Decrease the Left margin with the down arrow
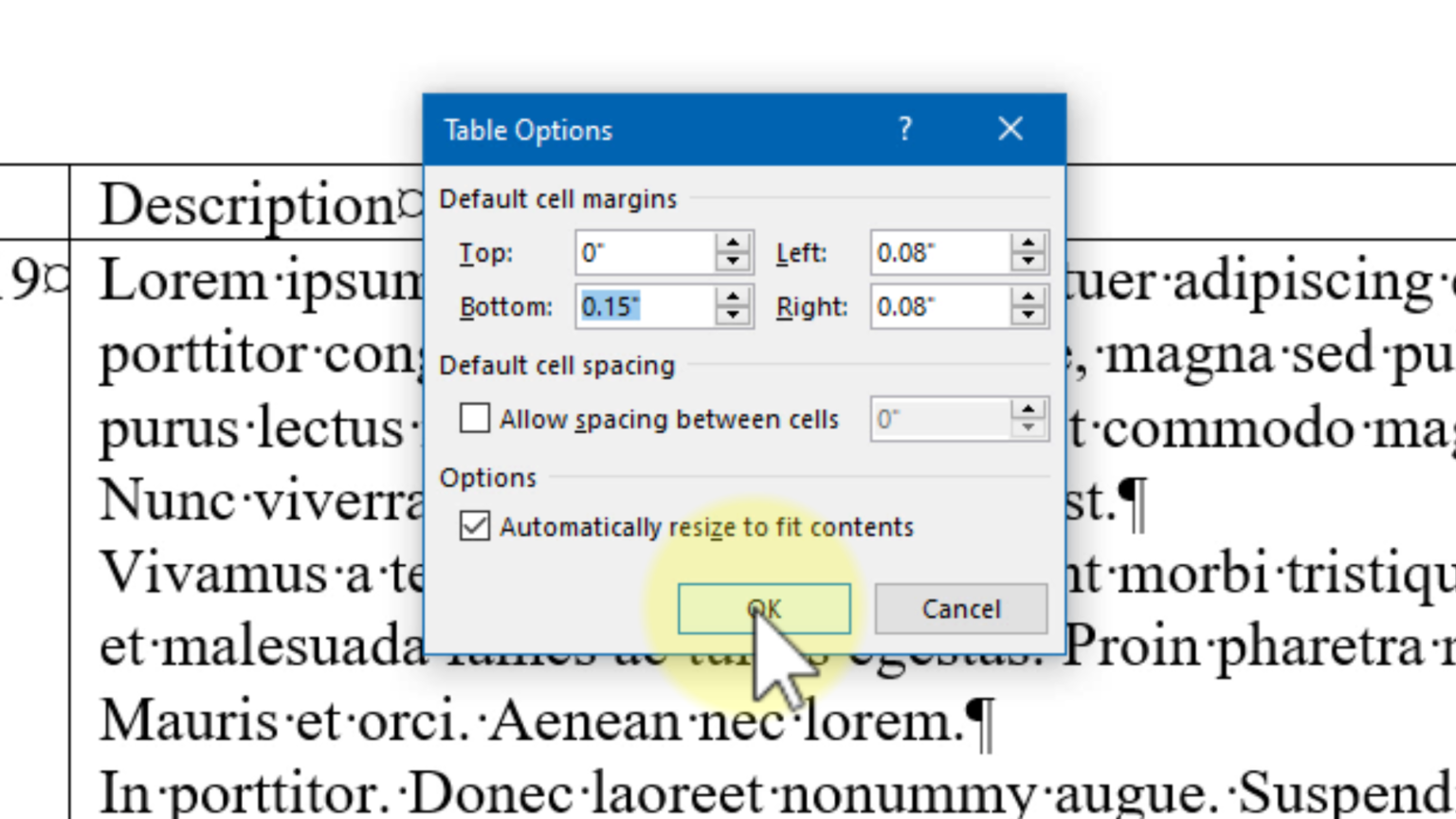Viewport: 1456px width, 819px height. click(1028, 263)
